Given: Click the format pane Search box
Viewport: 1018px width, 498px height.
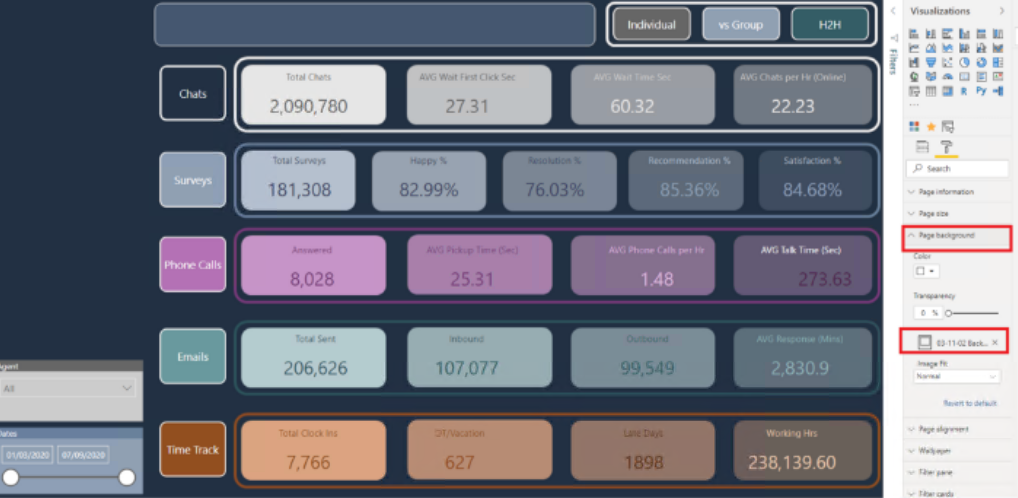Looking at the screenshot, I should pyautogui.click(x=958, y=169).
